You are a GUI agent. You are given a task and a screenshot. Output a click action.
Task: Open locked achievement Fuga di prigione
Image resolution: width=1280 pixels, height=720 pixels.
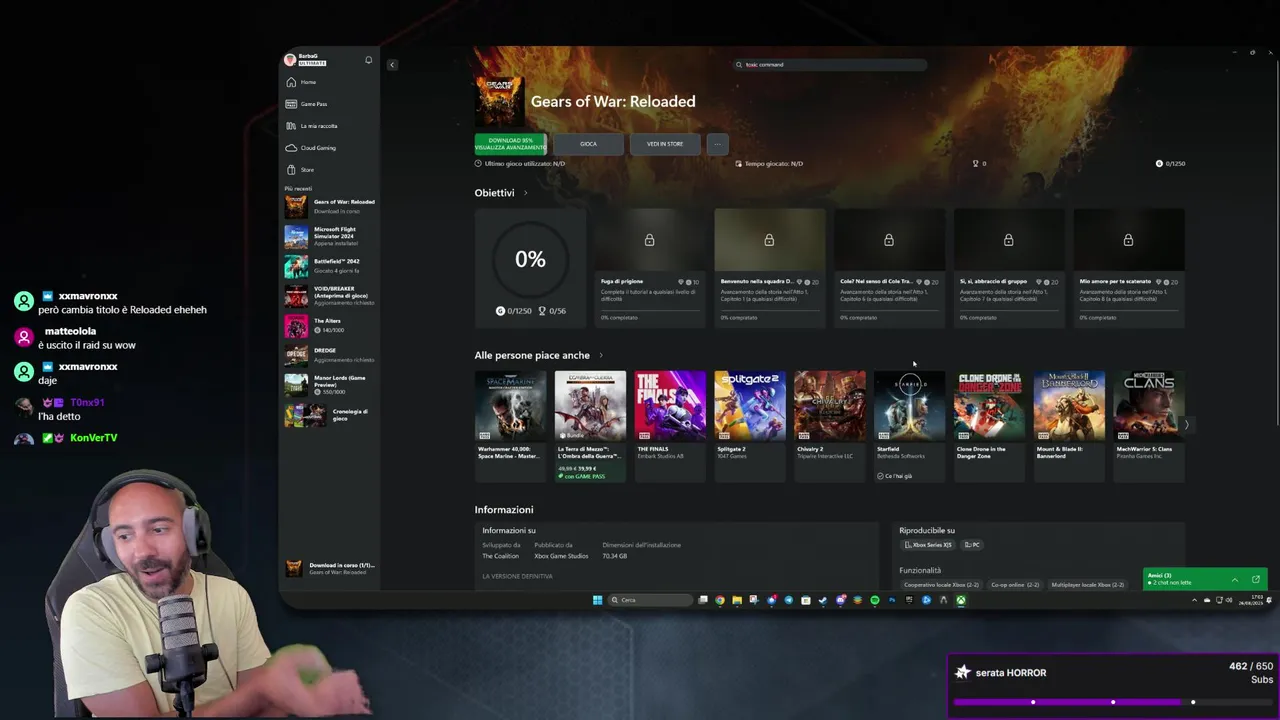650,268
